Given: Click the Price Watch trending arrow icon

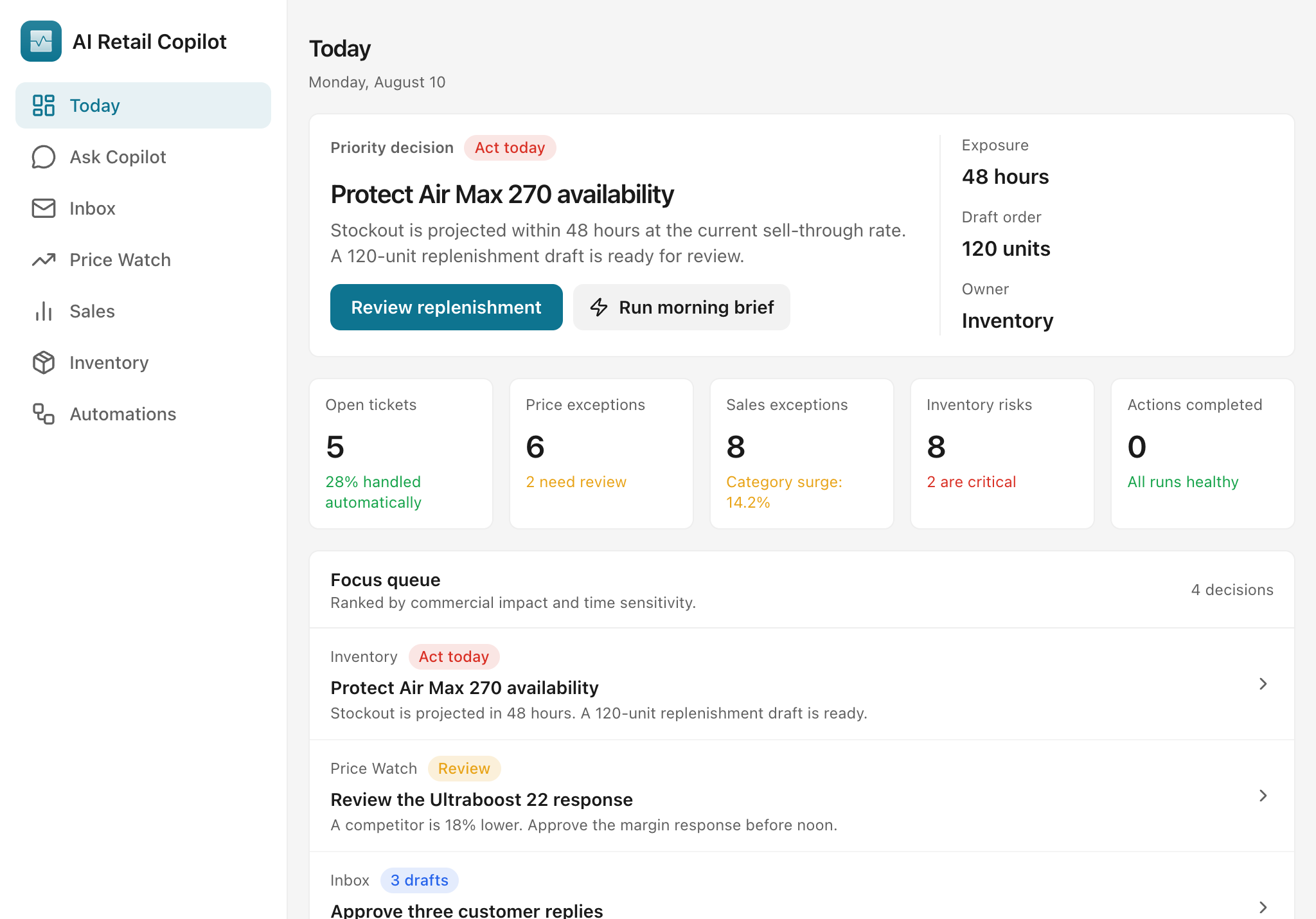Looking at the screenshot, I should point(44,260).
